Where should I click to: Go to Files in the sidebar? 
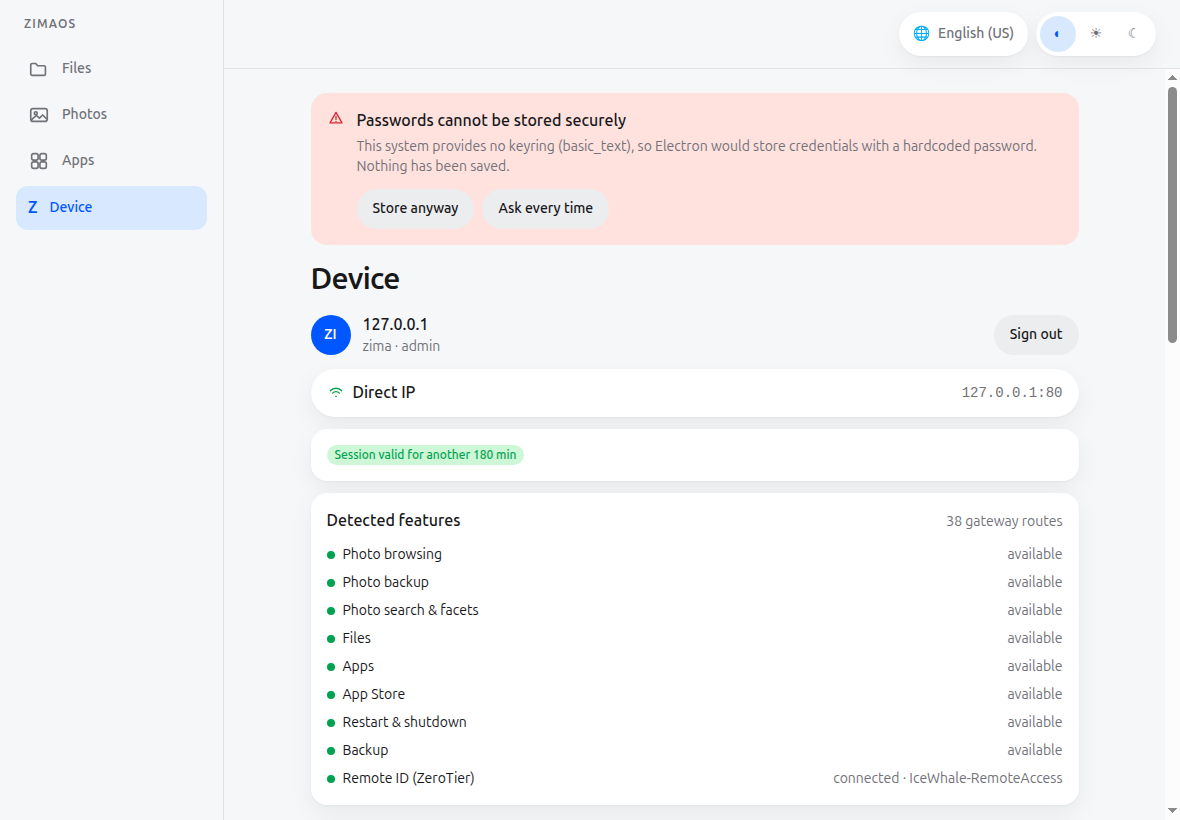pyautogui.click(x=111, y=68)
